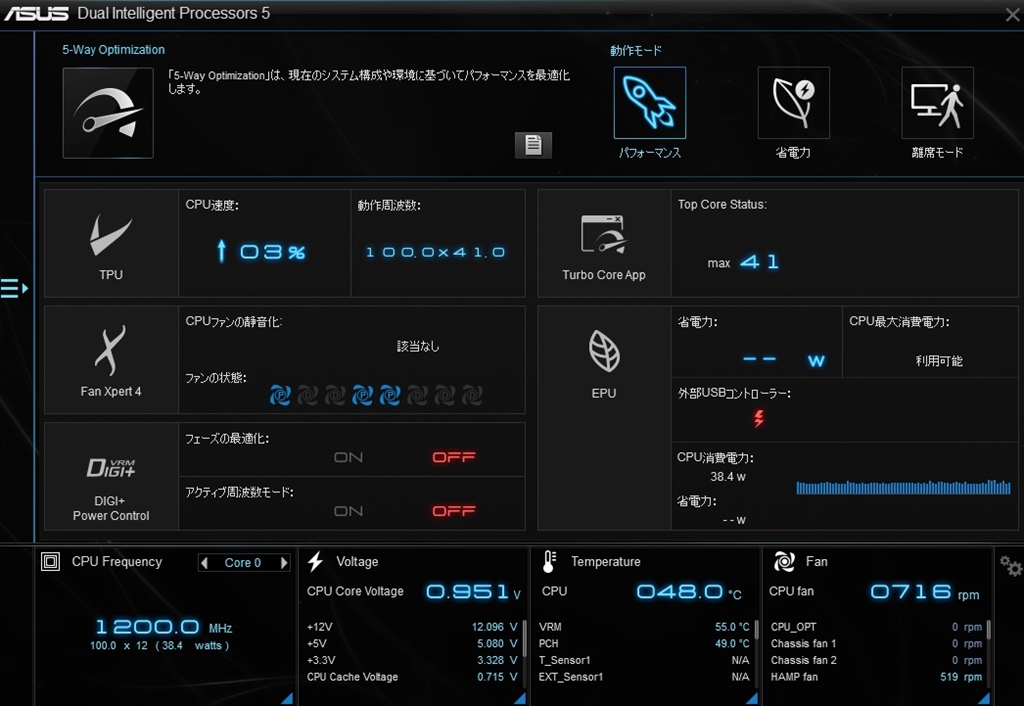Expand the CPU Frequency panel corner triangle
Image resolution: width=1024 pixels, height=706 pixels.
point(287,698)
